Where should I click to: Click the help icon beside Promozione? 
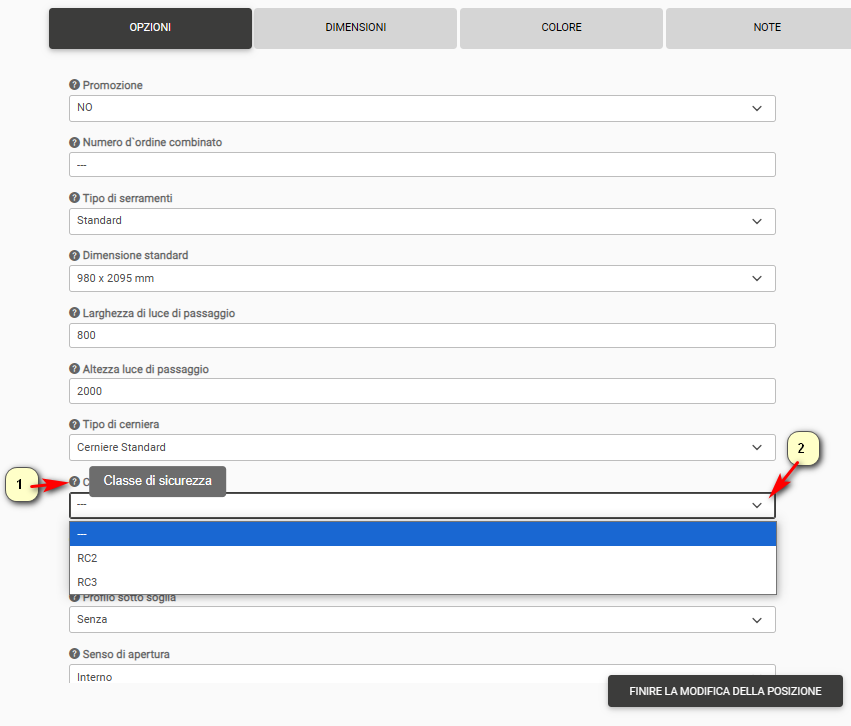[x=74, y=86]
